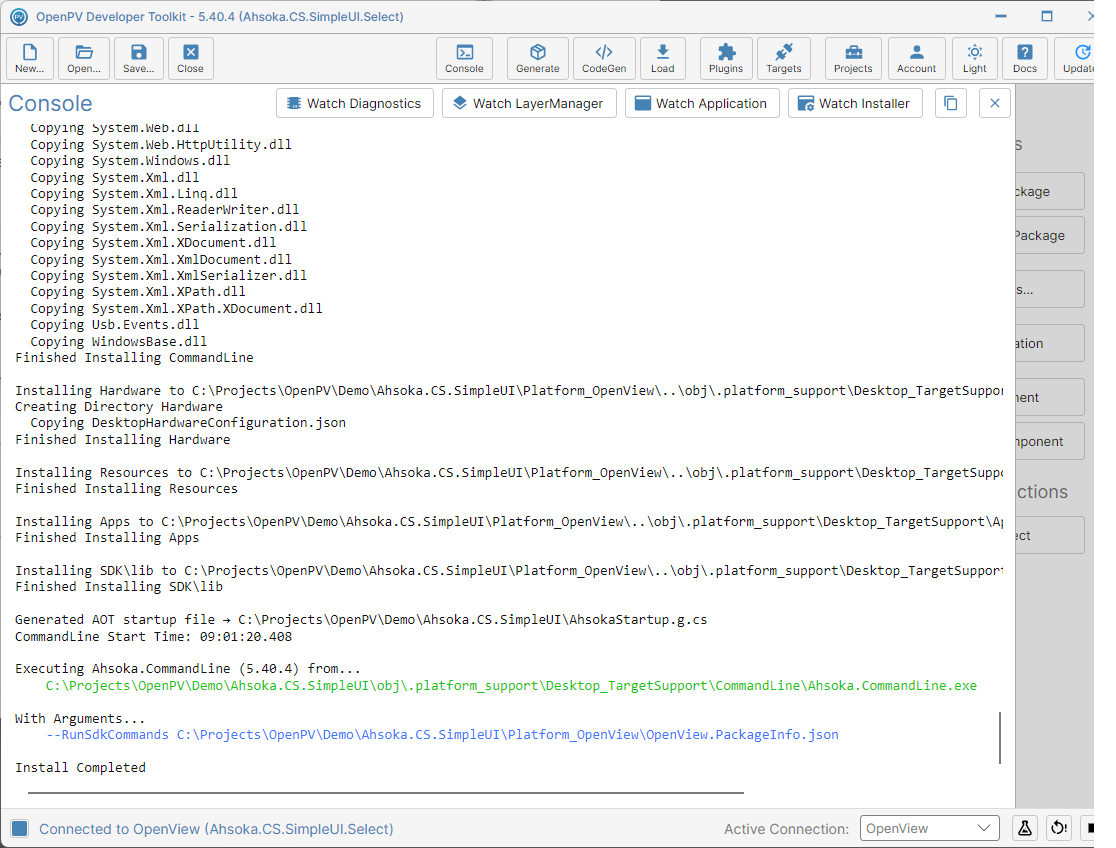Click 'With Arguments...' console line

click(80, 718)
